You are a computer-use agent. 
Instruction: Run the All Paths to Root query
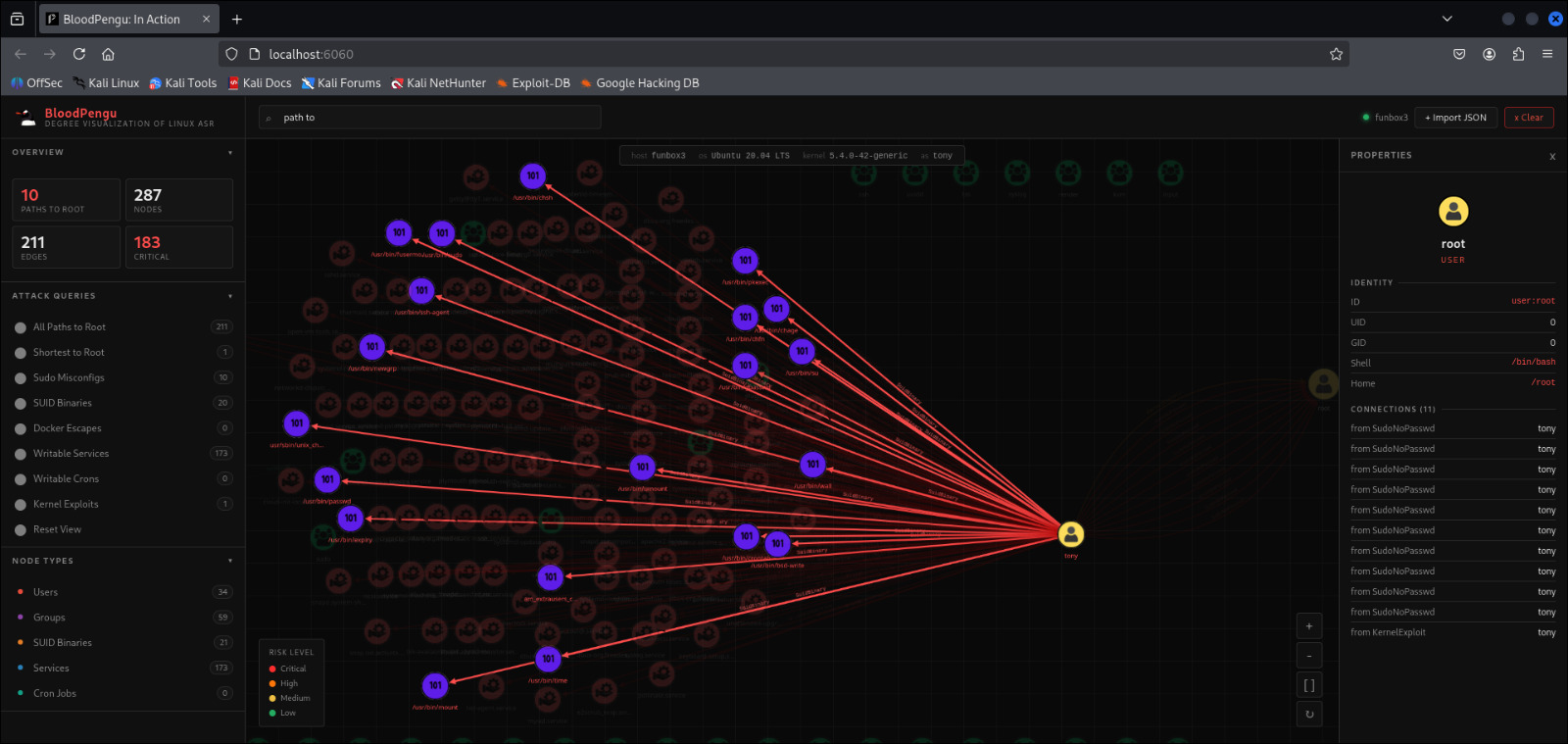click(122, 327)
